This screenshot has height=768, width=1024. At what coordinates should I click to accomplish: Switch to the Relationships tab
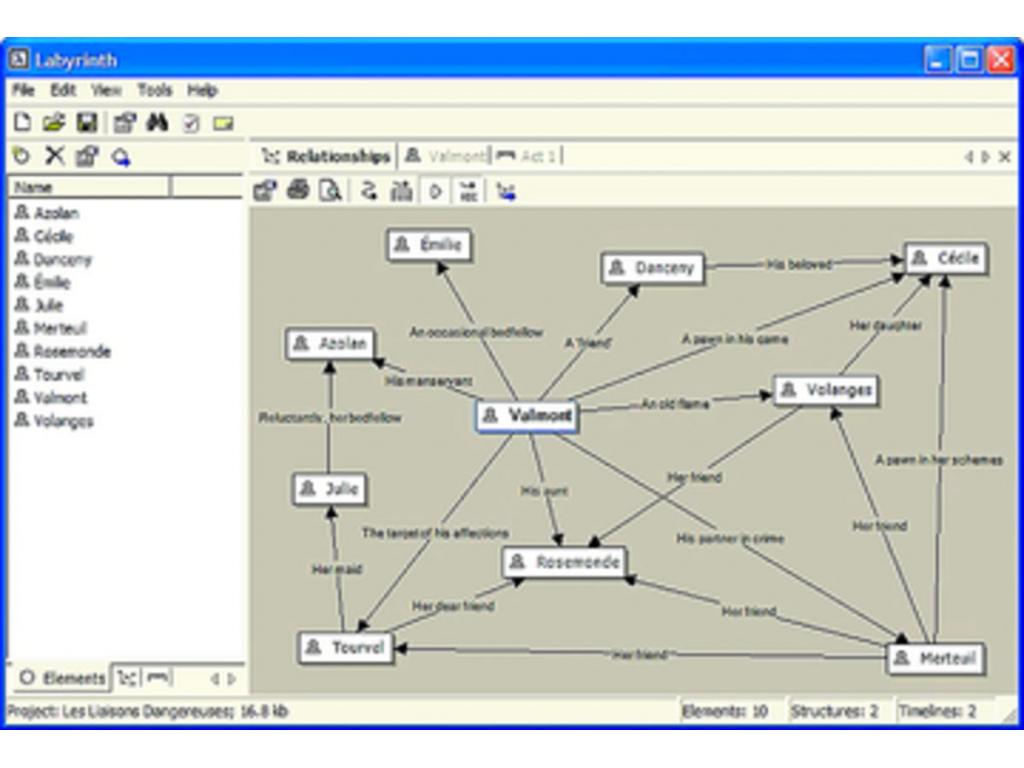(325, 157)
